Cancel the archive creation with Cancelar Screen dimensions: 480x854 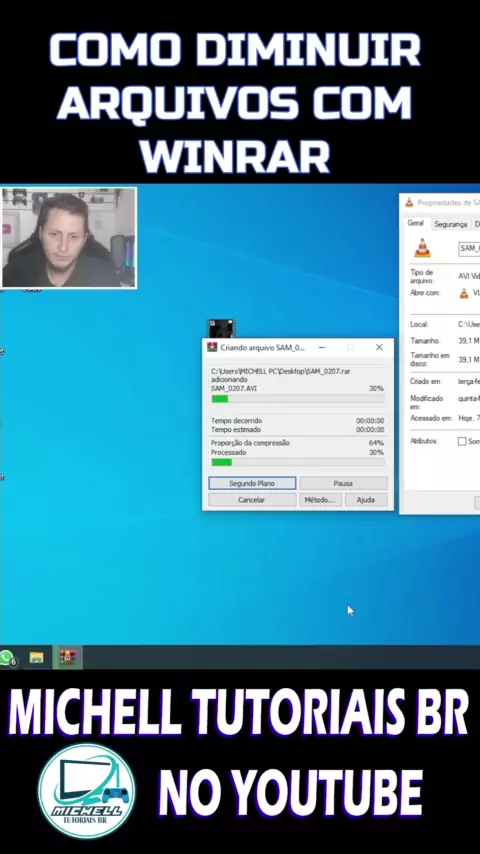[252, 499]
